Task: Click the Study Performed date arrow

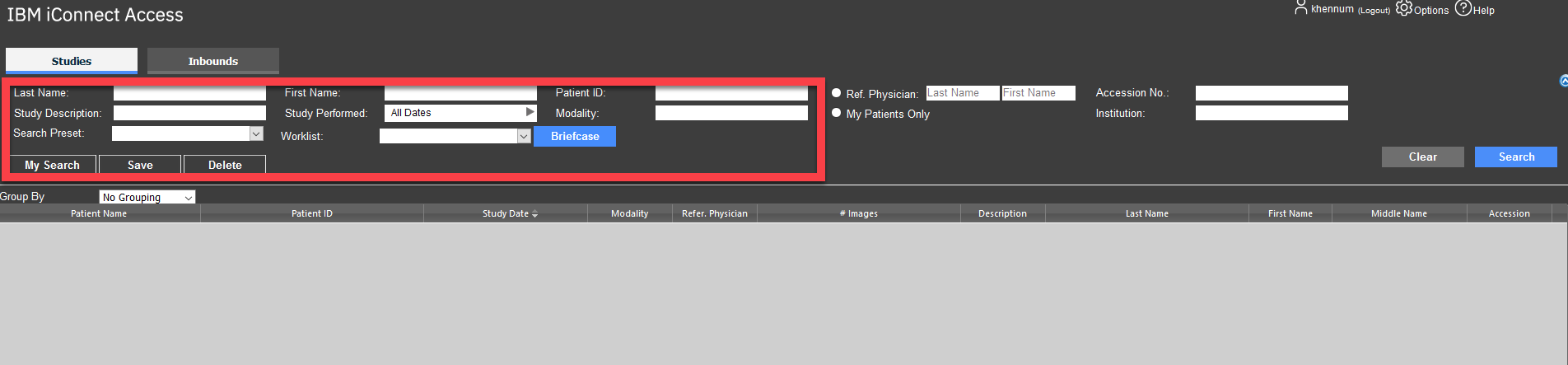Action: (530, 112)
